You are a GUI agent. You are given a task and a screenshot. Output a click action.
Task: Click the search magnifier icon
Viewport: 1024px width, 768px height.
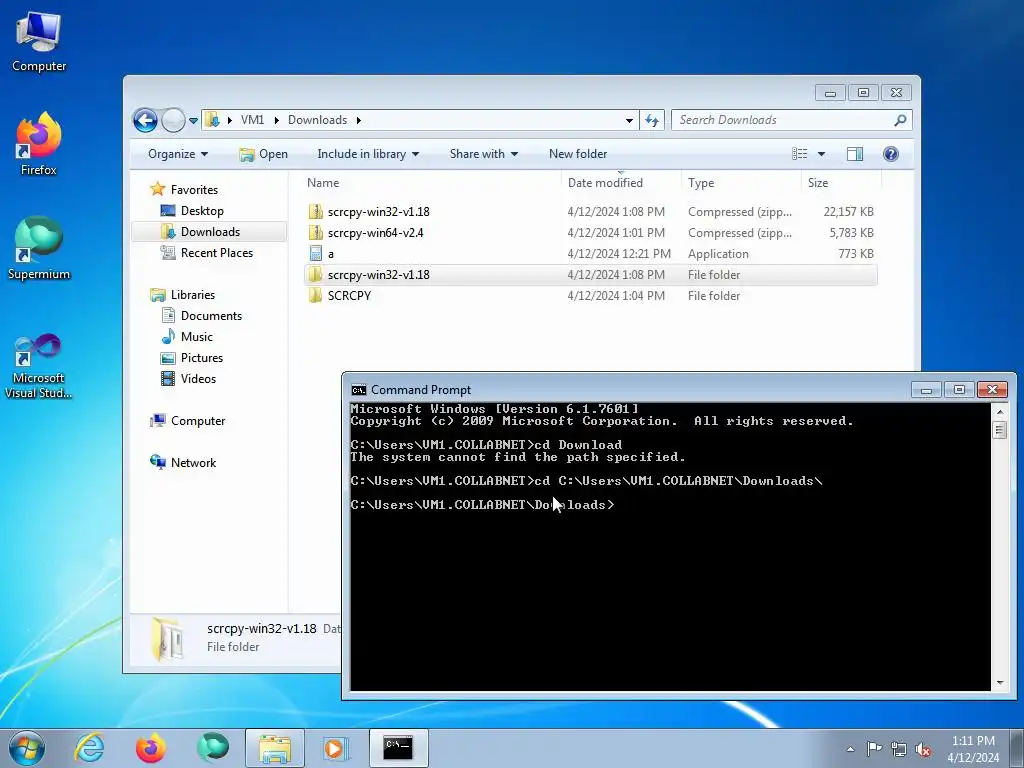point(901,120)
